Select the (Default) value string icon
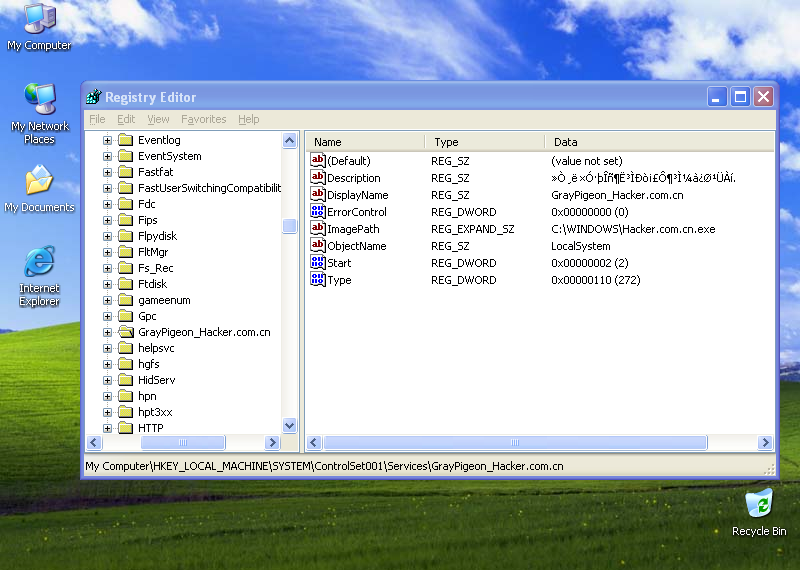Image resolution: width=800 pixels, height=570 pixels. pyautogui.click(x=317, y=160)
